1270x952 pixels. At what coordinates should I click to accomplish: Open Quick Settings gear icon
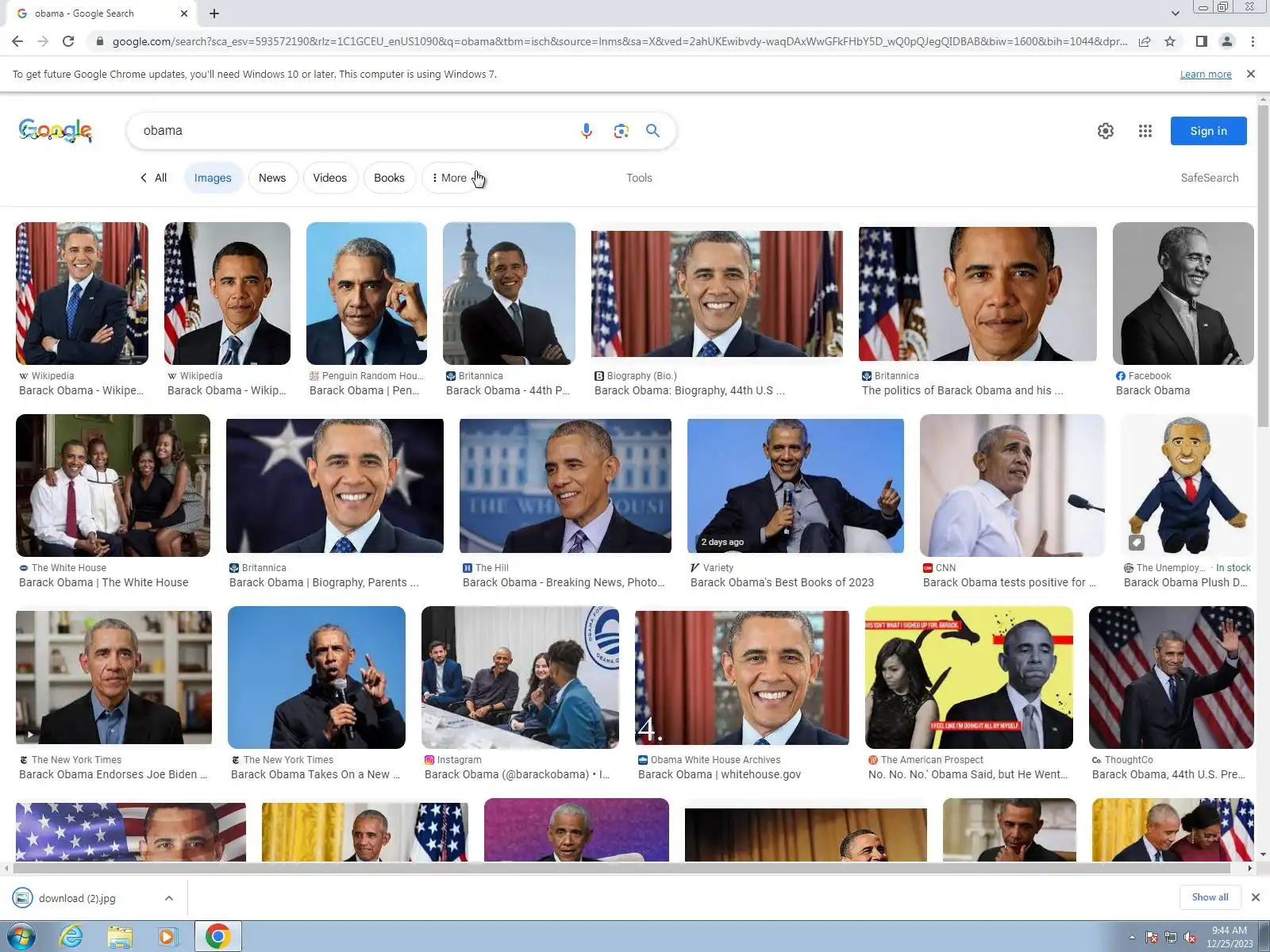point(1106,131)
